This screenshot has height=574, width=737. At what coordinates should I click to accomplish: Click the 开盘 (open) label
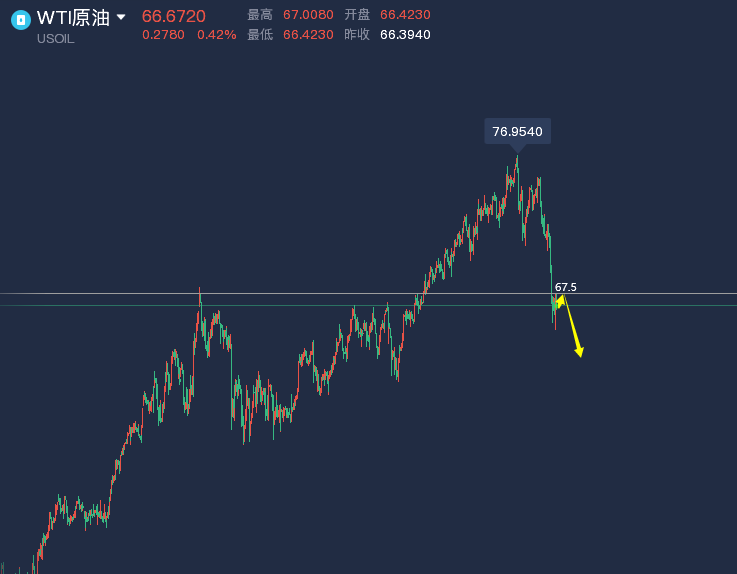tap(357, 15)
